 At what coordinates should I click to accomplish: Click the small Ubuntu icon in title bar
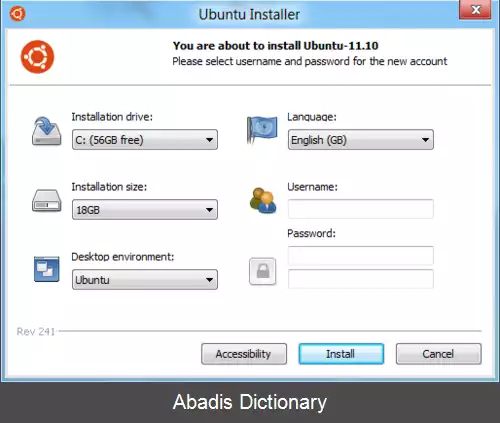tap(17, 14)
